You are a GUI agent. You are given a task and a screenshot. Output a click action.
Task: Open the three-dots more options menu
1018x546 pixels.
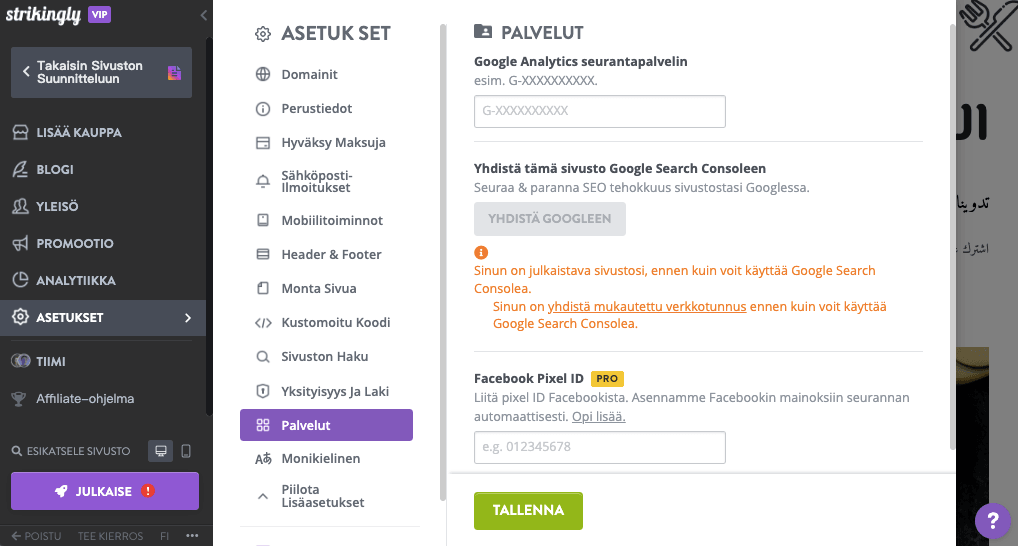point(191,536)
